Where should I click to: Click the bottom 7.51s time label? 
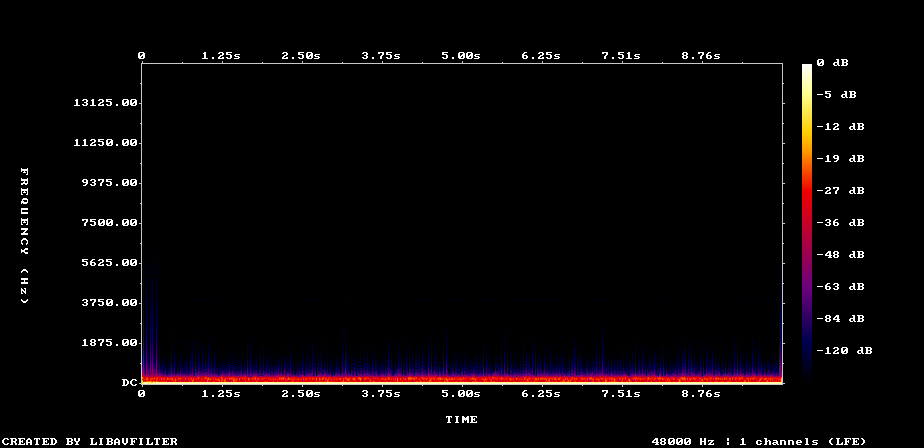tap(621, 394)
